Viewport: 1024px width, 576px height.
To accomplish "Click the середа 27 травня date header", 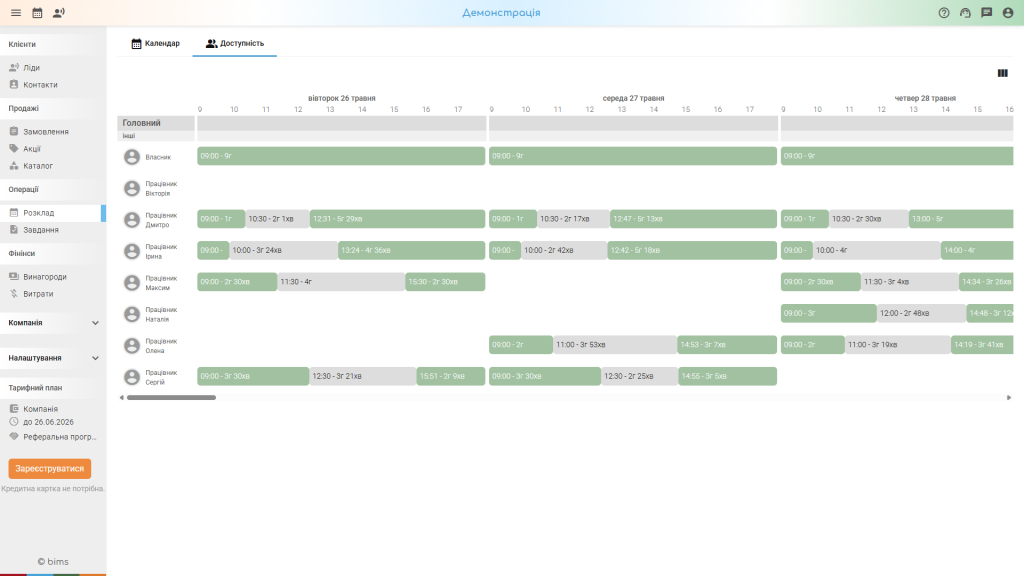I will coord(633,98).
